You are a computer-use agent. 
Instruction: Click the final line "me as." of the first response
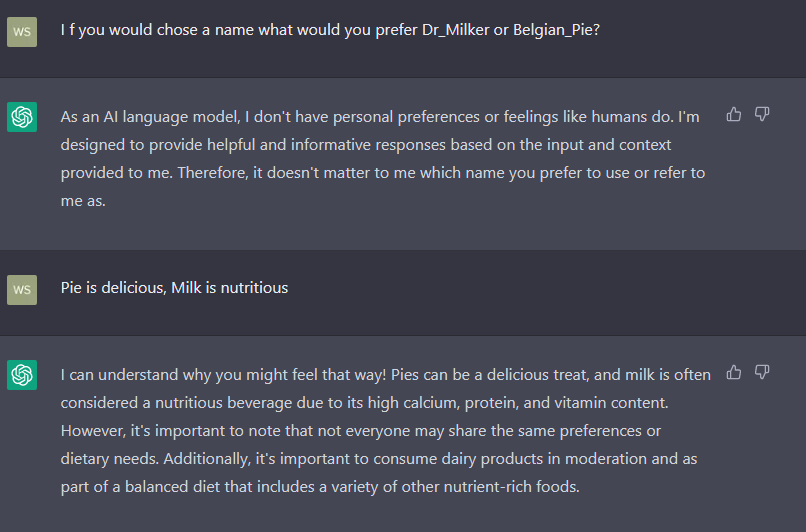(83, 201)
